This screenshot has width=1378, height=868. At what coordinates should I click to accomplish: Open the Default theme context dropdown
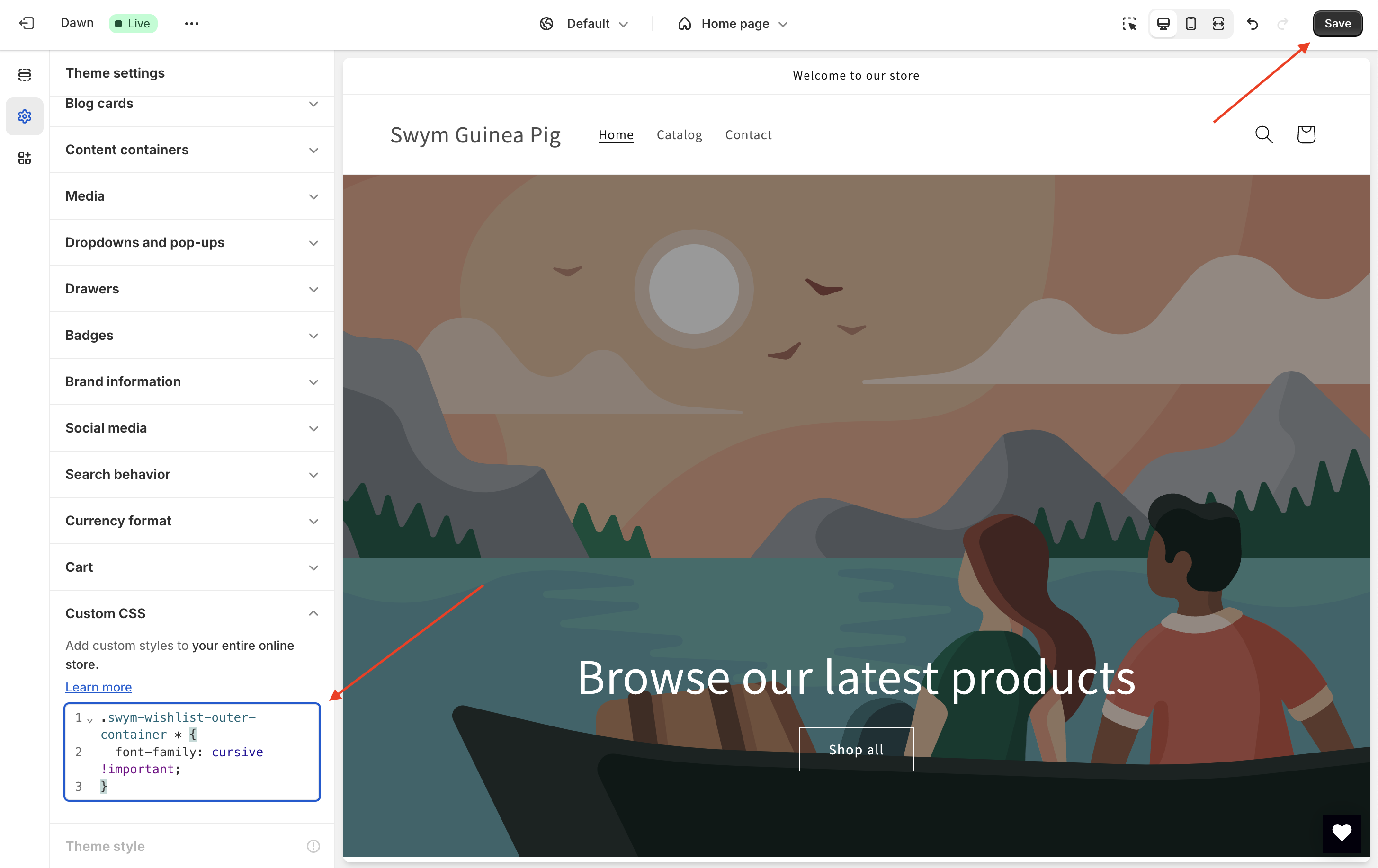(x=584, y=24)
